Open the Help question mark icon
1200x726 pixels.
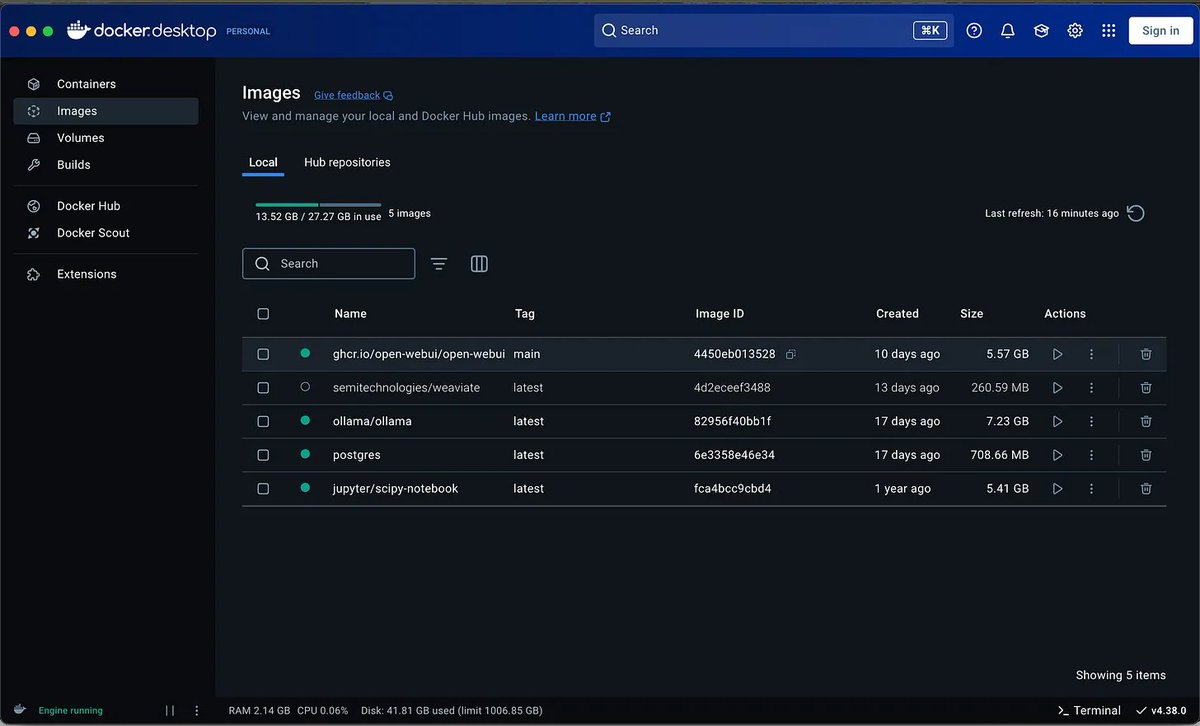pos(974,31)
